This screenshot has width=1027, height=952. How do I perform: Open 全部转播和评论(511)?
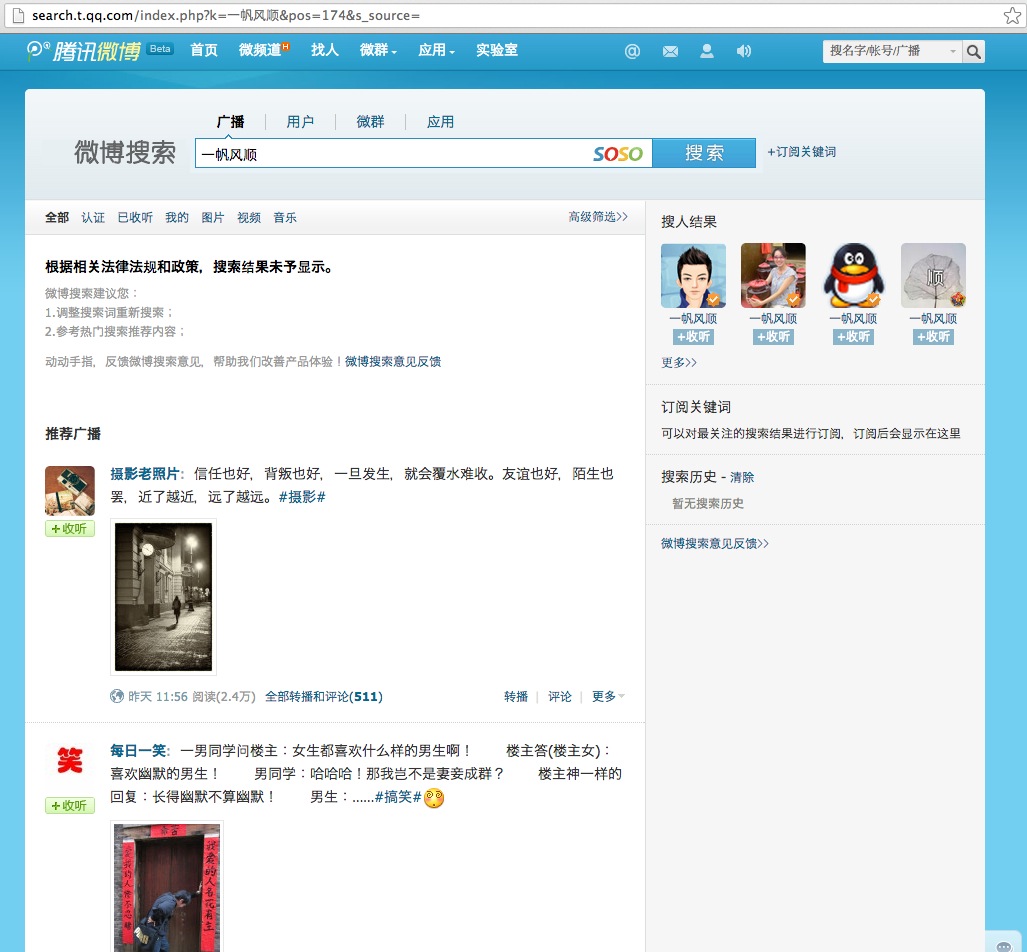click(x=324, y=696)
